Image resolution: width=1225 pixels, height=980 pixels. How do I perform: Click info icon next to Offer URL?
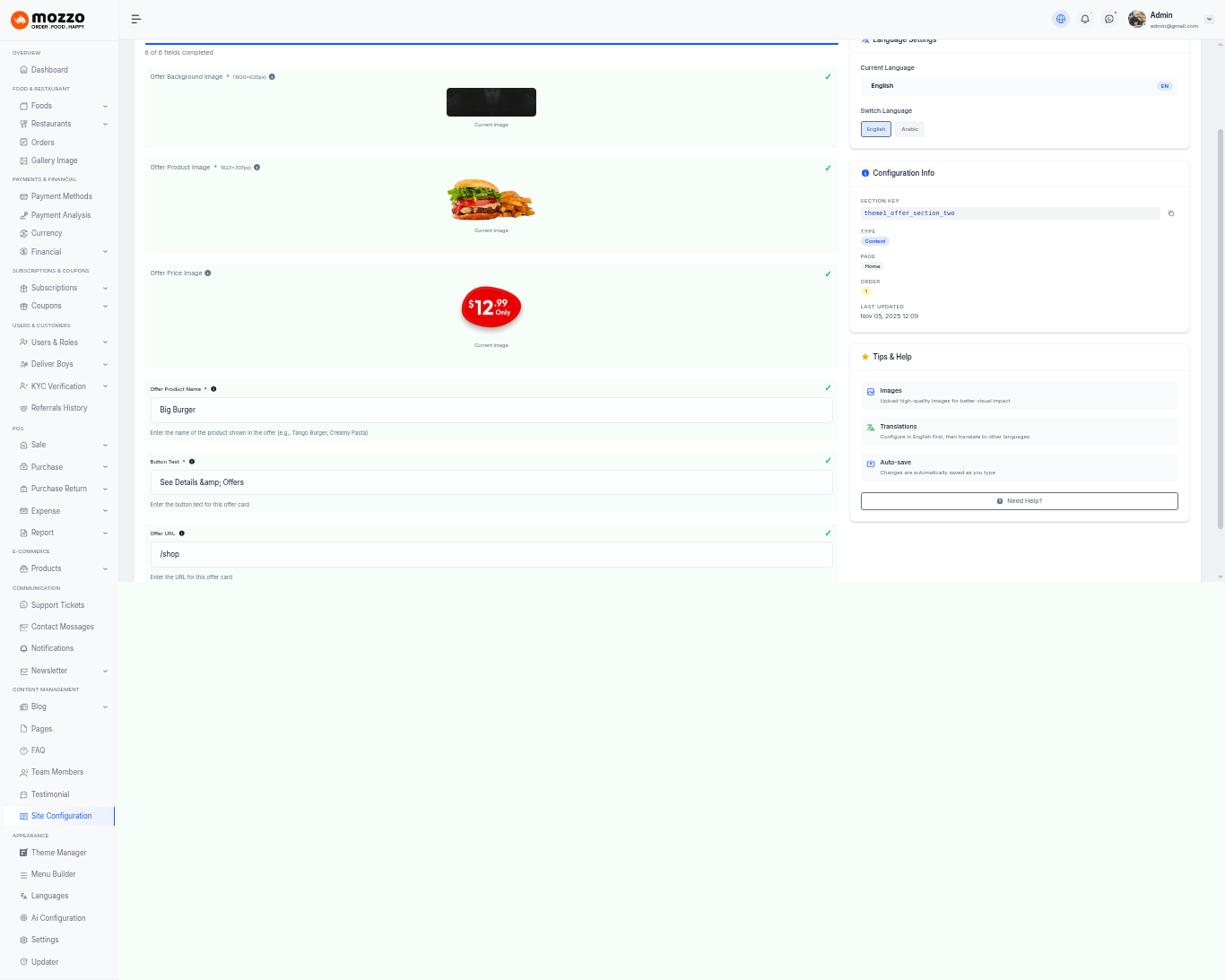[x=182, y=533]
